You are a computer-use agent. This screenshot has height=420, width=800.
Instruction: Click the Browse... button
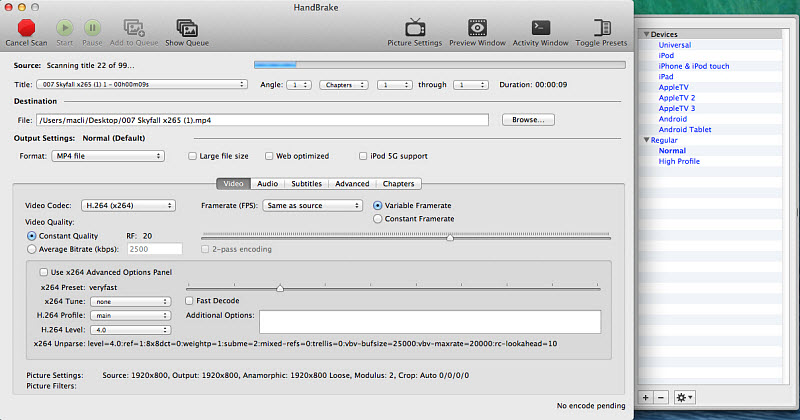pos(528,120)
